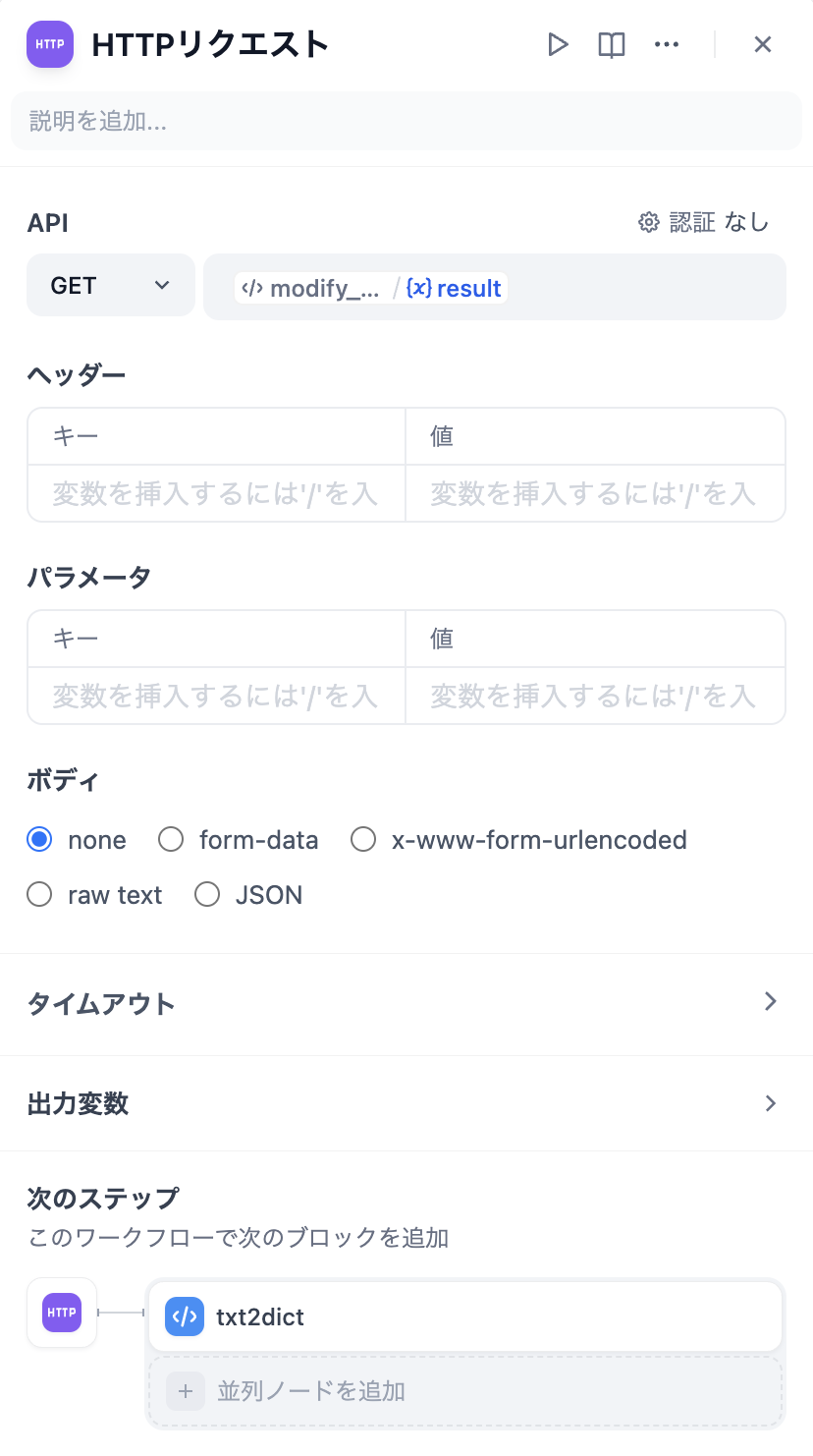Select the form-data body option

pos(171,840)
